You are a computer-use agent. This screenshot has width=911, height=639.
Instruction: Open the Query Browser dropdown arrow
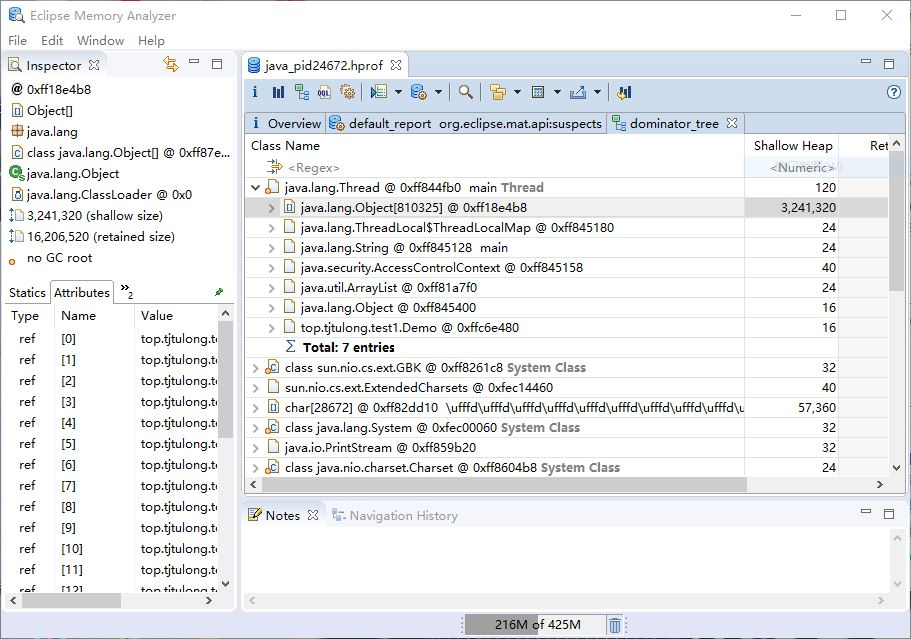[398, 92]
